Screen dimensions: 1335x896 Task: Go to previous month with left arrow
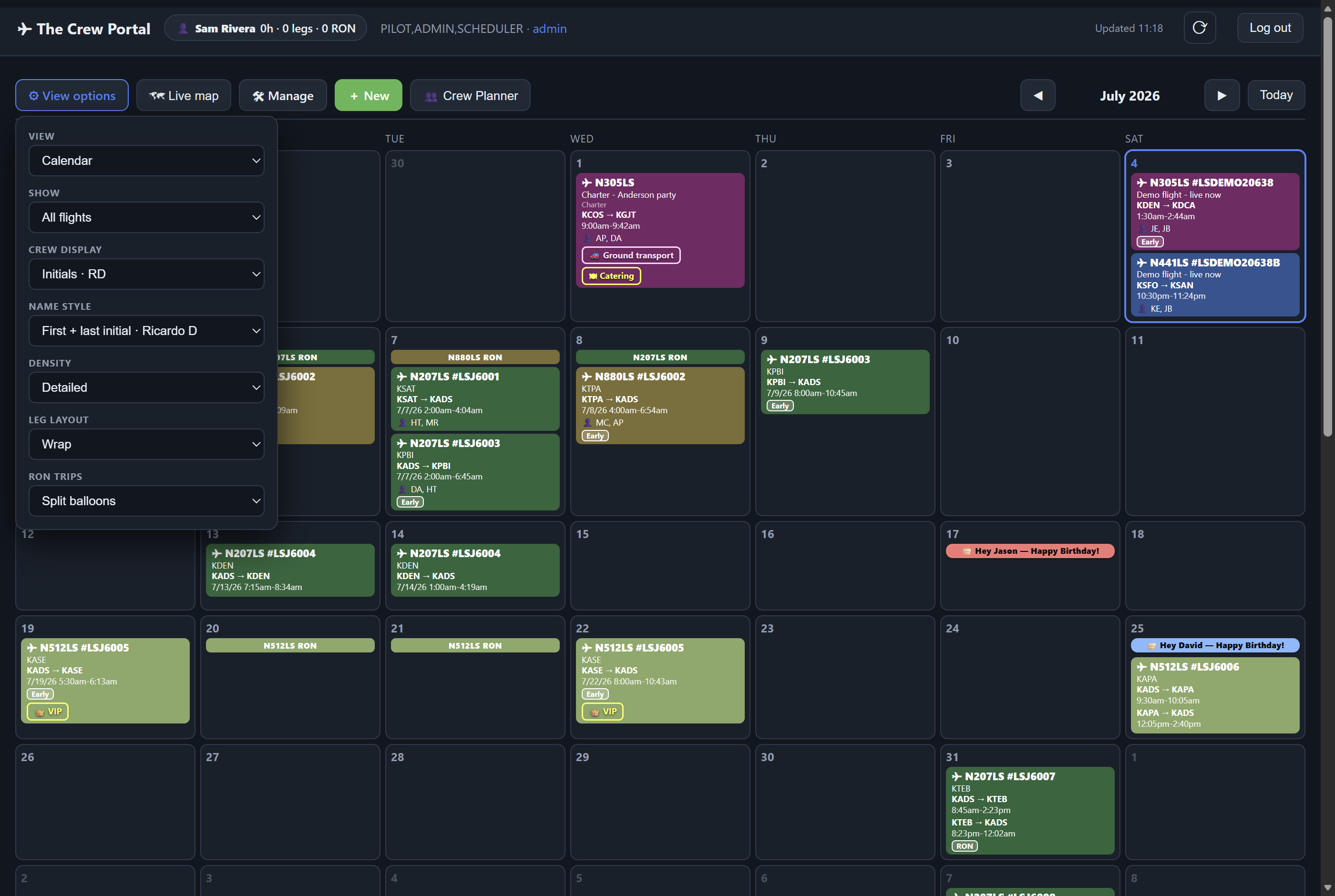pyautogui.click(x=1037, y=95)
